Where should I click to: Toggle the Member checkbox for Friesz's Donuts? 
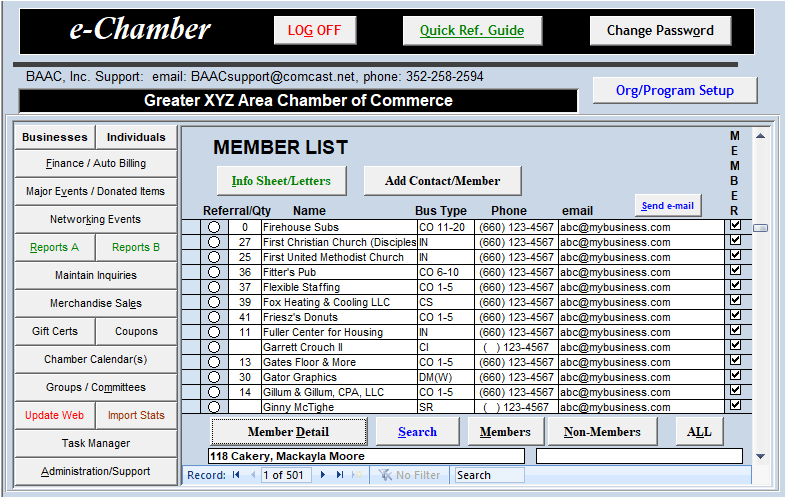[736, 316]
